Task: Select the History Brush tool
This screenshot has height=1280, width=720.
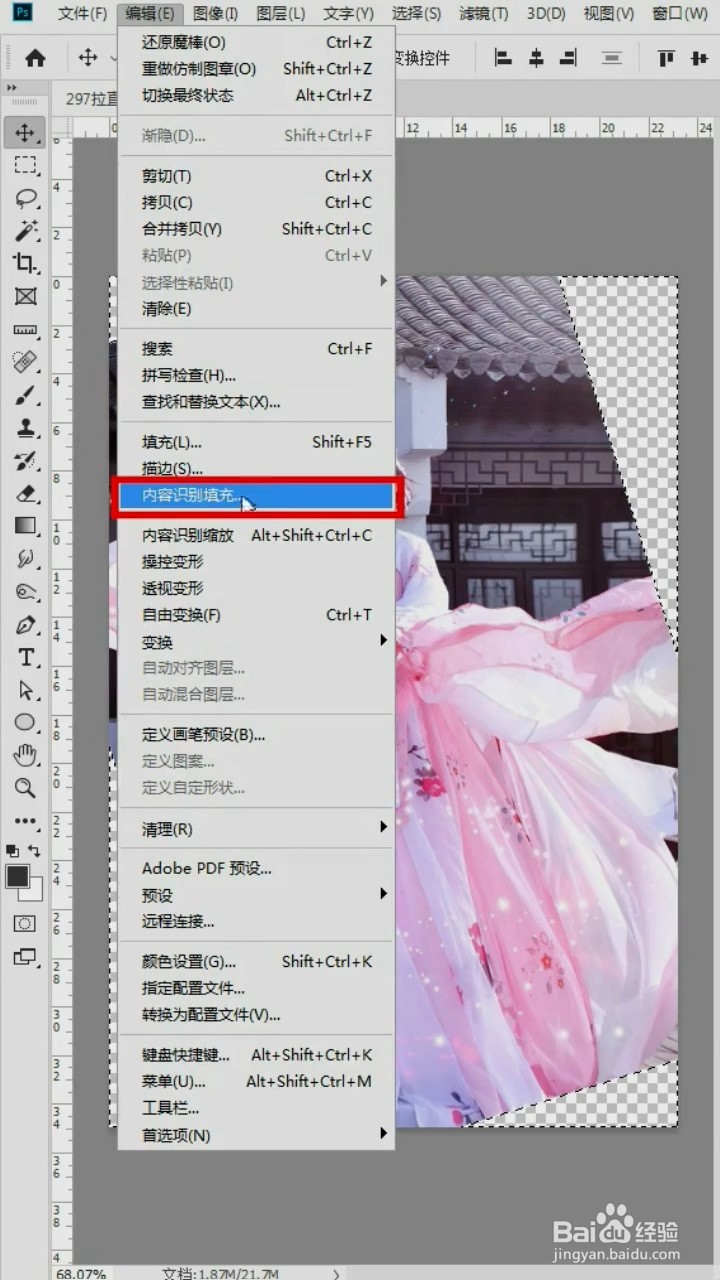Action: 25,461
